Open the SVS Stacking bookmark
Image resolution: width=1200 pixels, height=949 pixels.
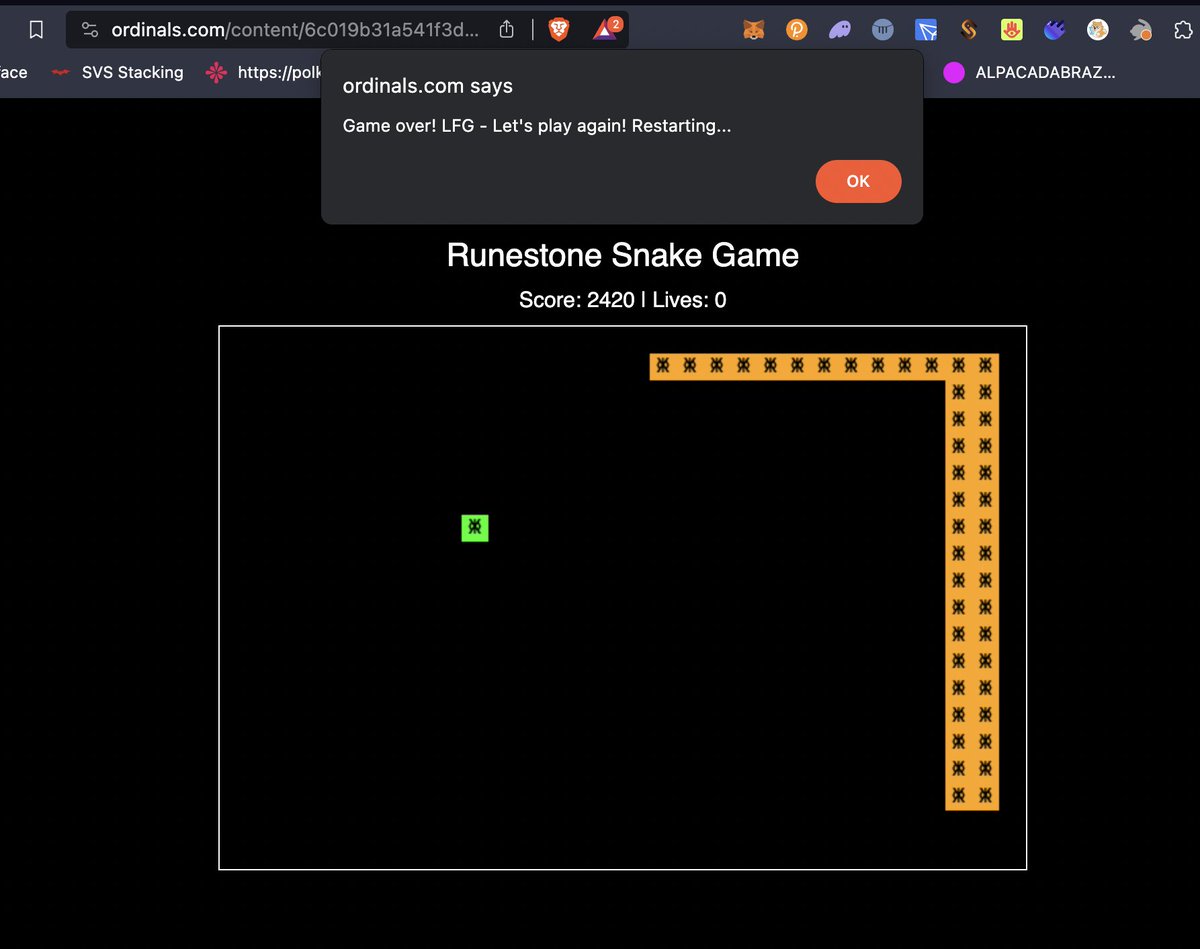118,72
